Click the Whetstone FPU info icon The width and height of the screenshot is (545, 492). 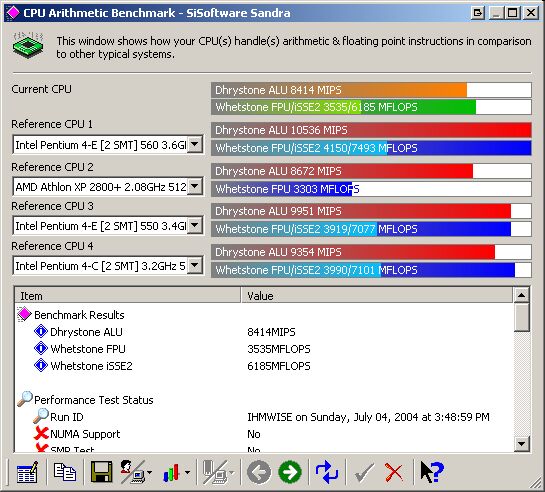coord(41,348)
